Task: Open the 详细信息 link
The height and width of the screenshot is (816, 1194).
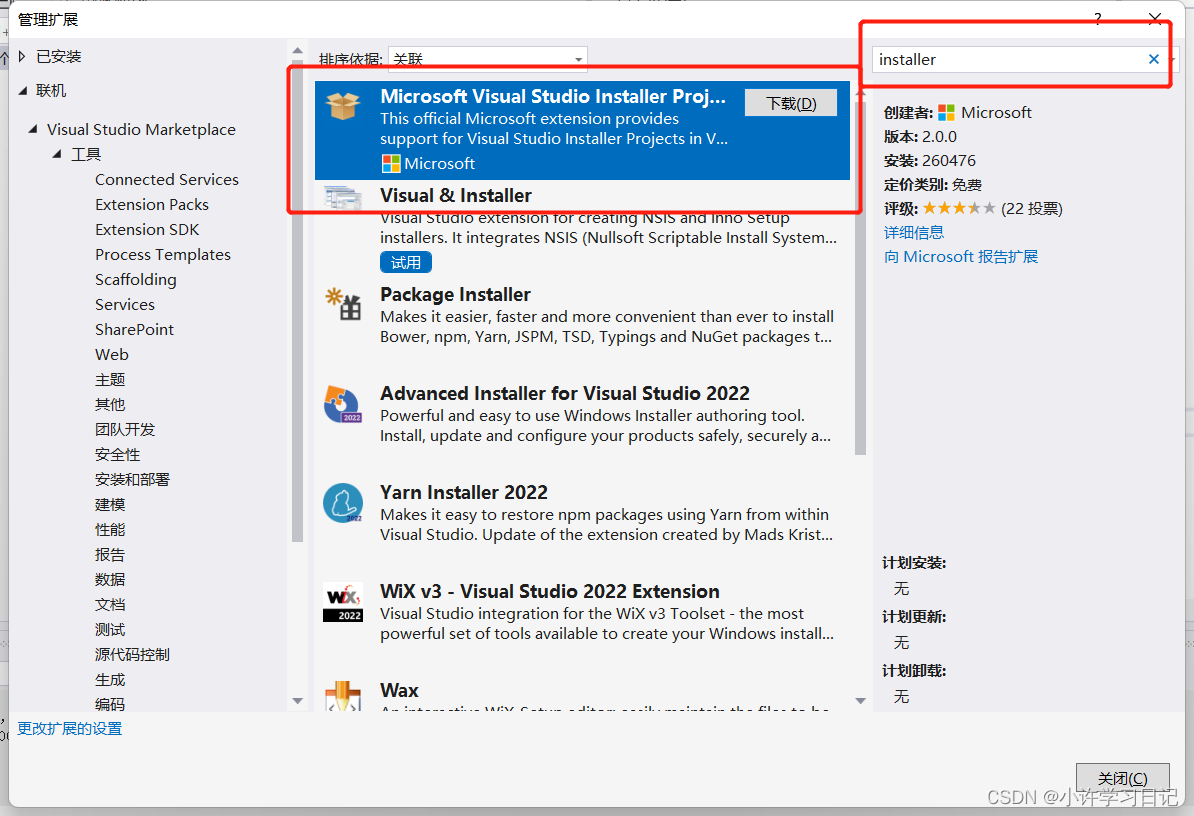Action: [914, 232]
